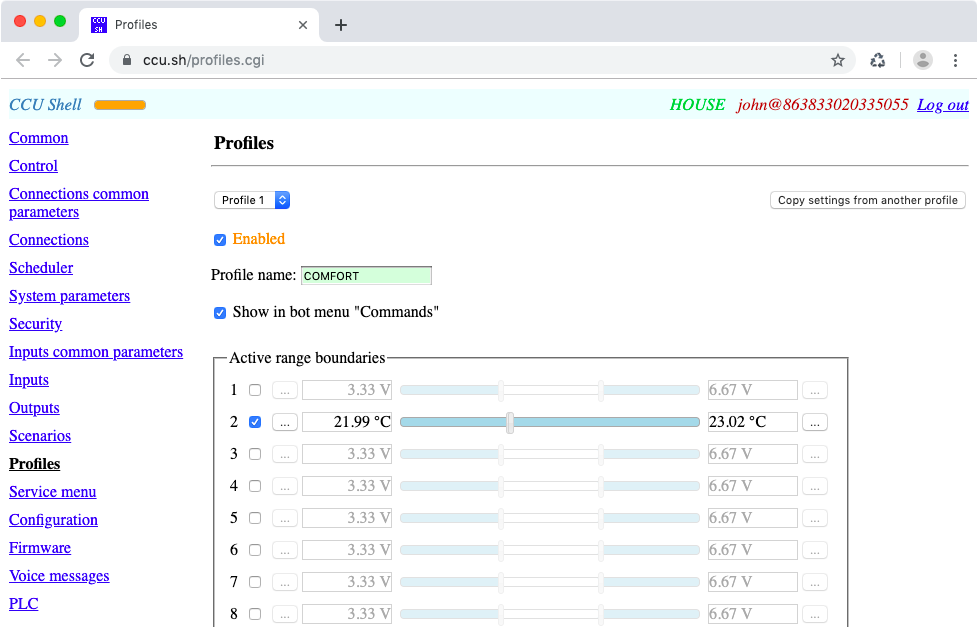Click Copy settings from another profile

[x=867, y=200]
